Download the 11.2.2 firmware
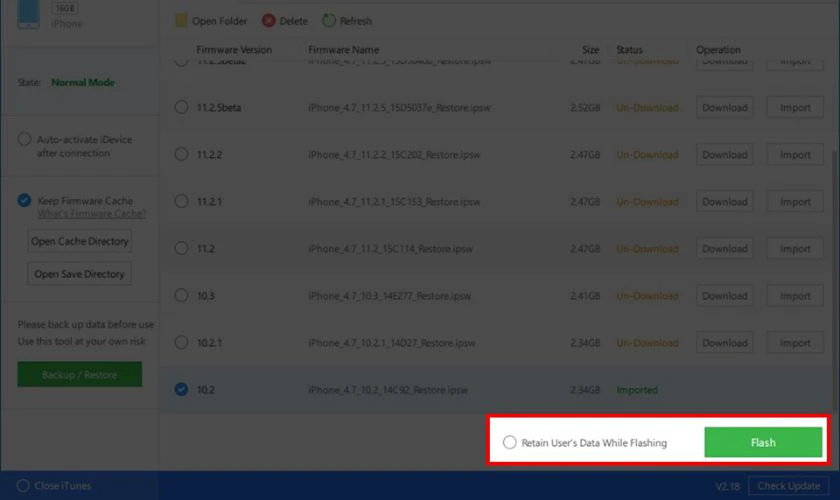Image resolution: width=840 pixels, height=500 pixels. 724,154
